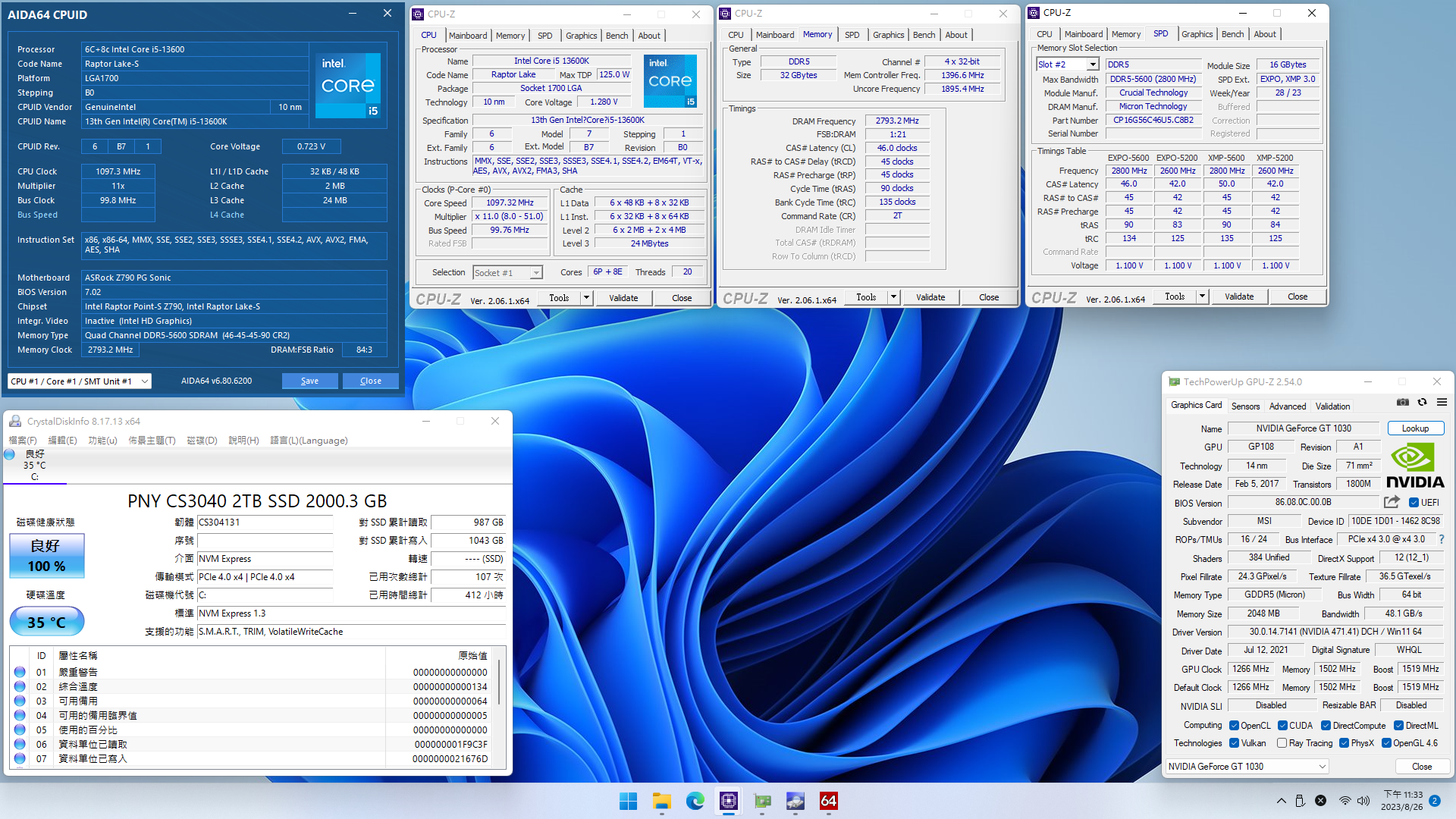Toggle the PhysX checkbox
Image resolution: width=1456 pixels, height=819 pixels.
(1344, 743)
